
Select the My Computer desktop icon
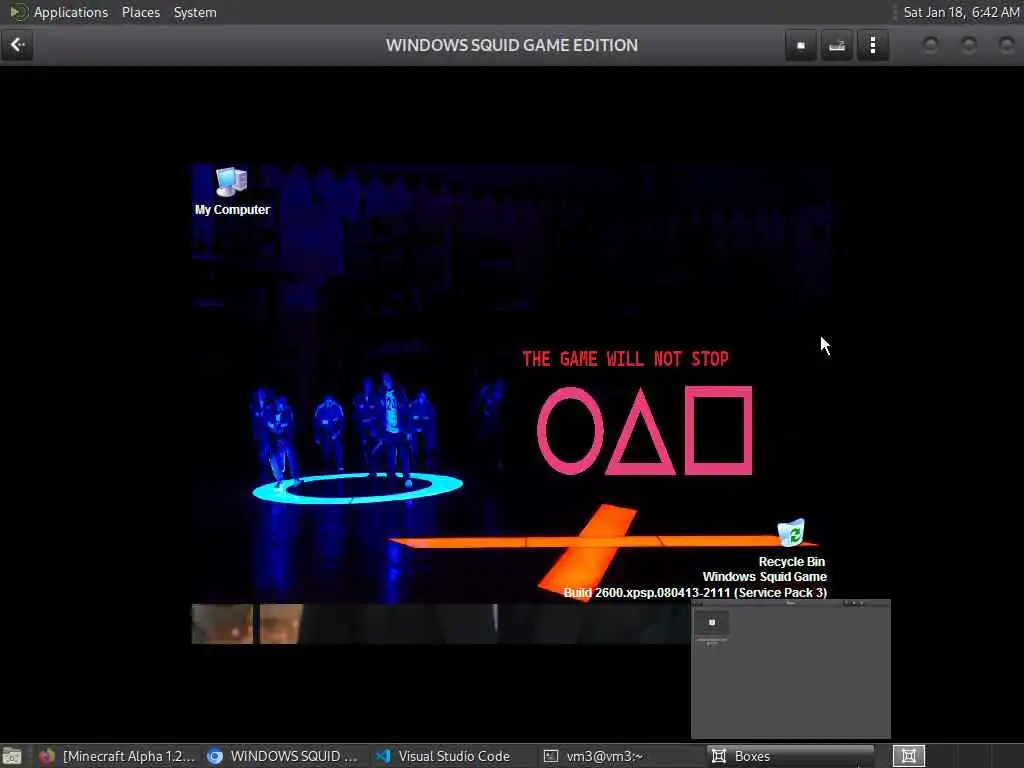tap(232, 191)
